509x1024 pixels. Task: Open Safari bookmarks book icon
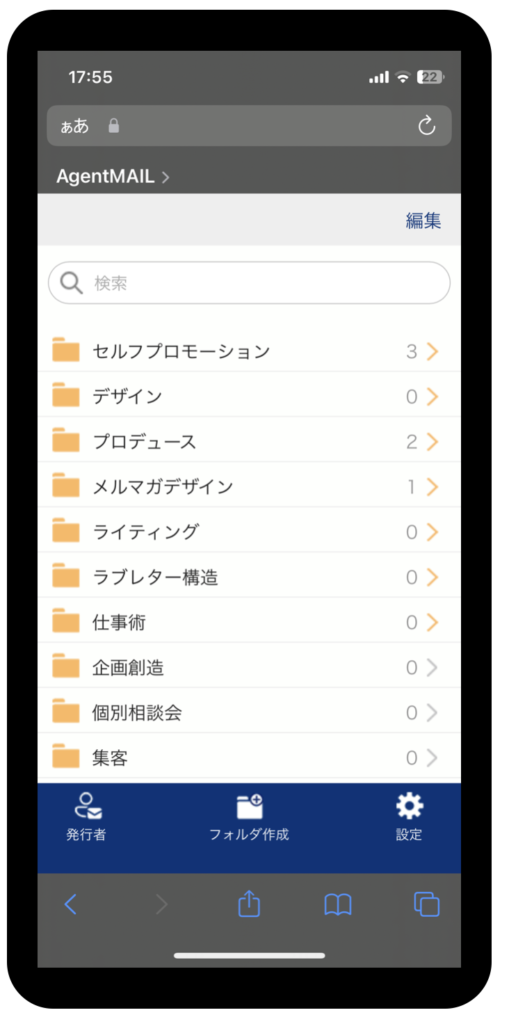pos(338,904)
